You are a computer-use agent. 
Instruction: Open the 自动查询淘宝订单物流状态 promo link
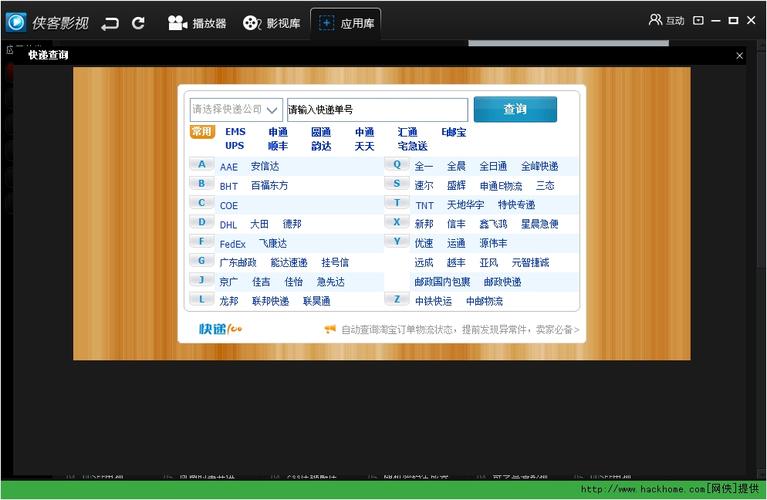point(460,330)
